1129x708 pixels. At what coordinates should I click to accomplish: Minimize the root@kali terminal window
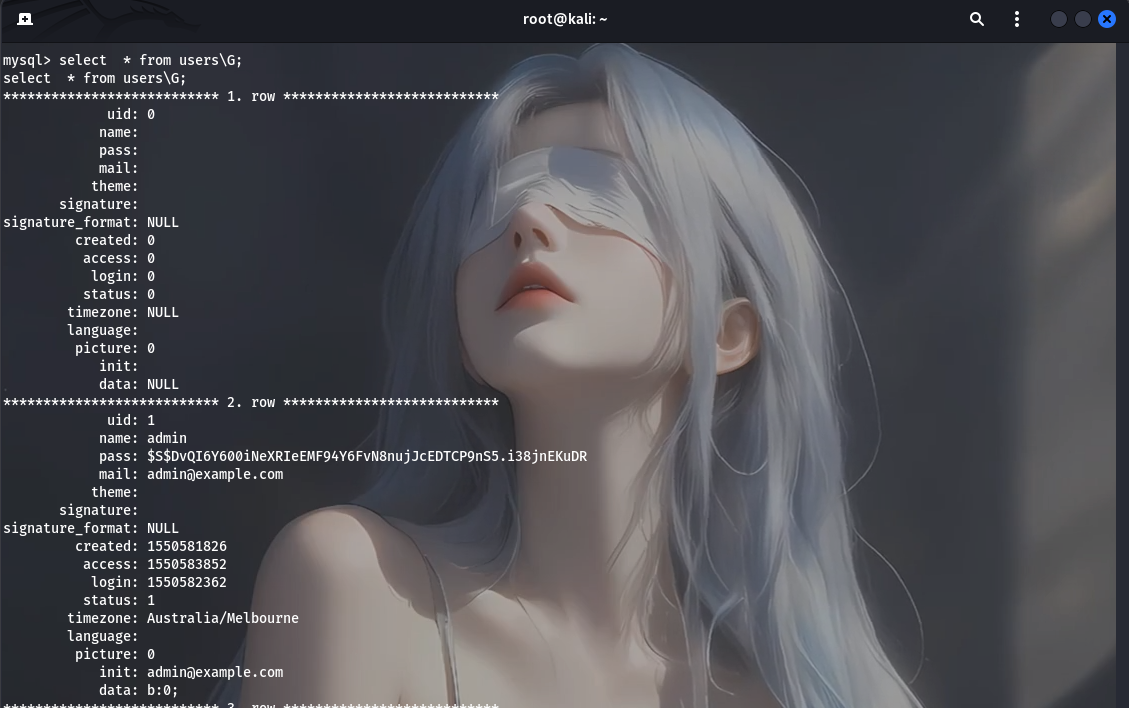point(1058,19)
